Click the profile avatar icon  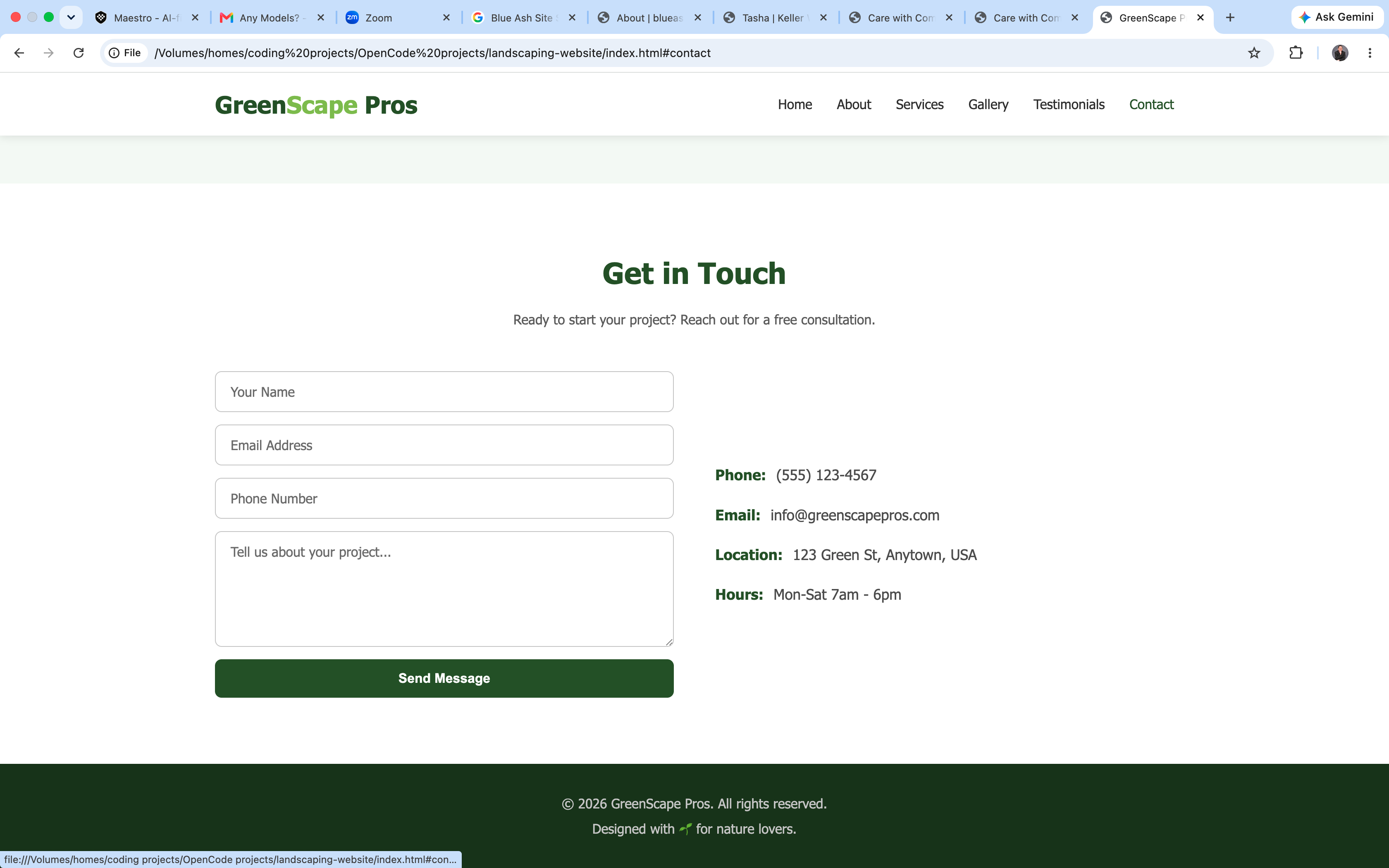[x=1340, y=53]
